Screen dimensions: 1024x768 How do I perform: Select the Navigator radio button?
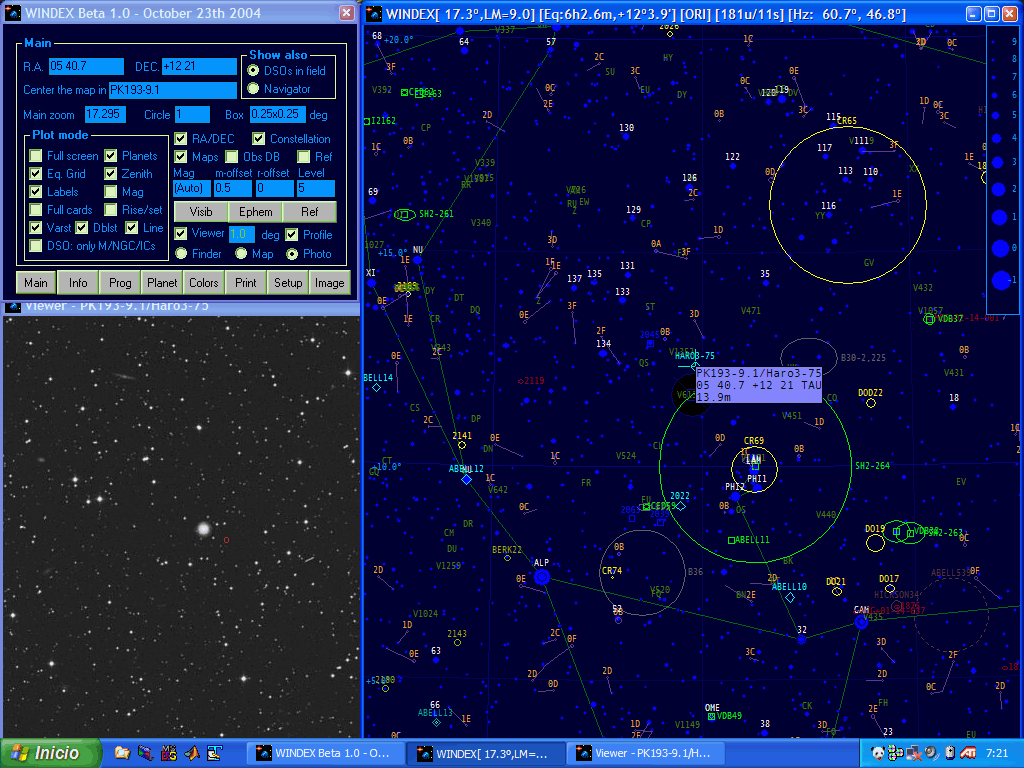pos(253,88)
